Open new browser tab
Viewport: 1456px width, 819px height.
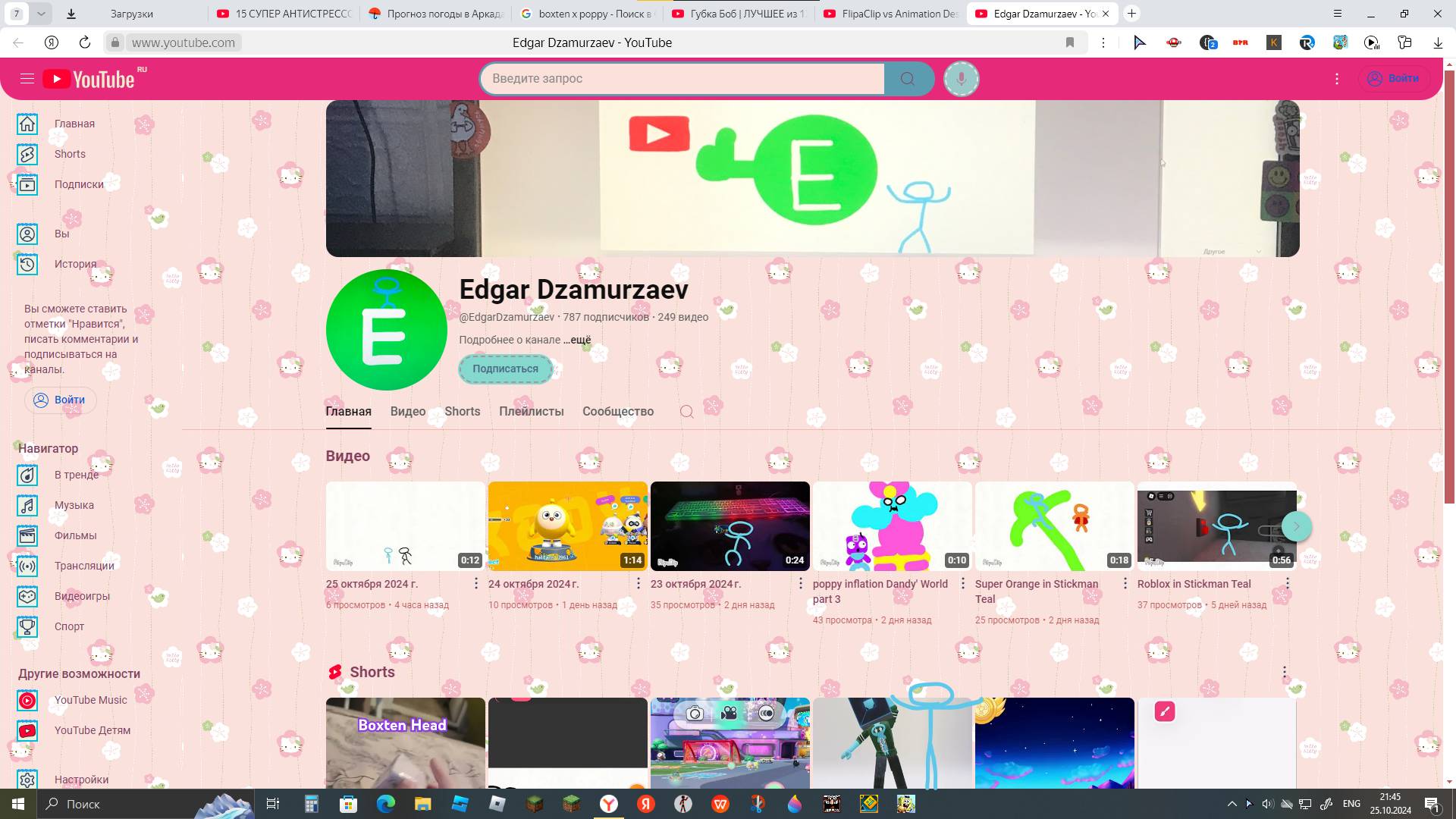click(x=1131, y=14)
